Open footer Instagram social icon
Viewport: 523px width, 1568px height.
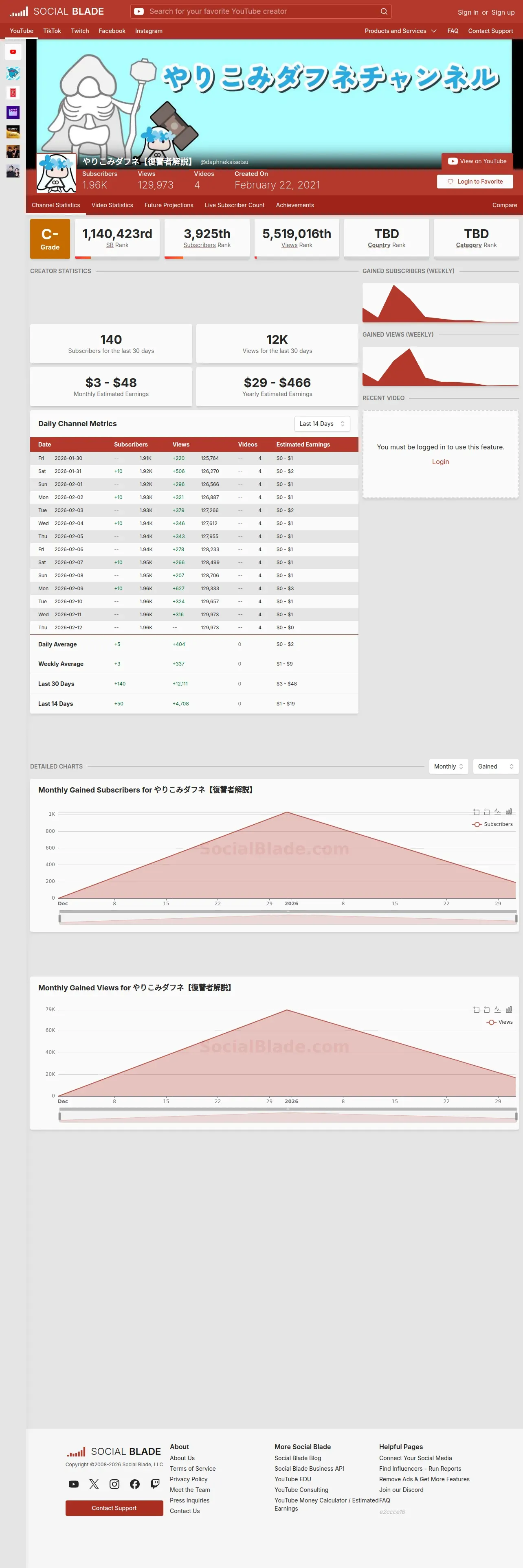click(114, 1484)
